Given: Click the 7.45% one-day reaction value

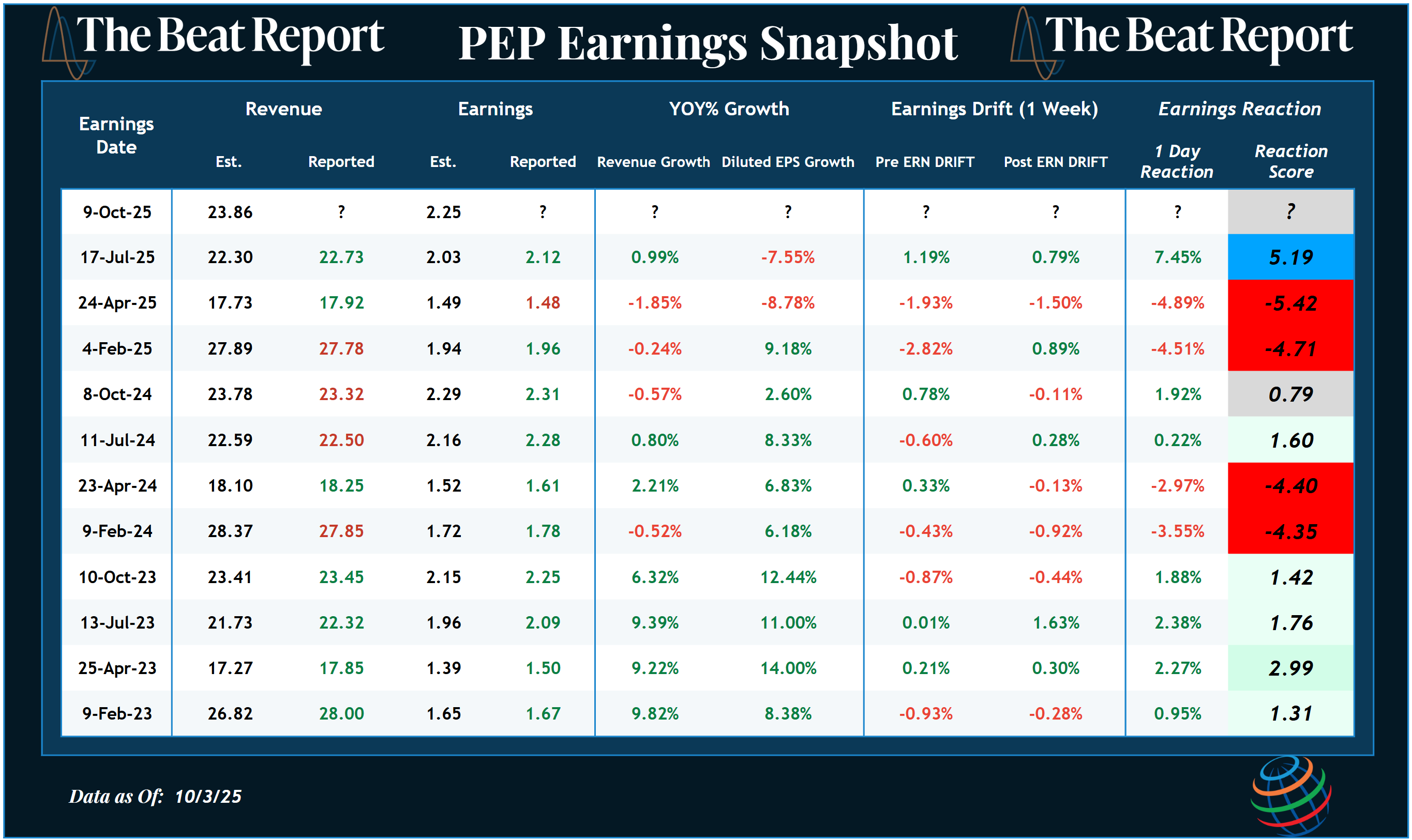Looking at the screenshot, I should click(1177, 257).
